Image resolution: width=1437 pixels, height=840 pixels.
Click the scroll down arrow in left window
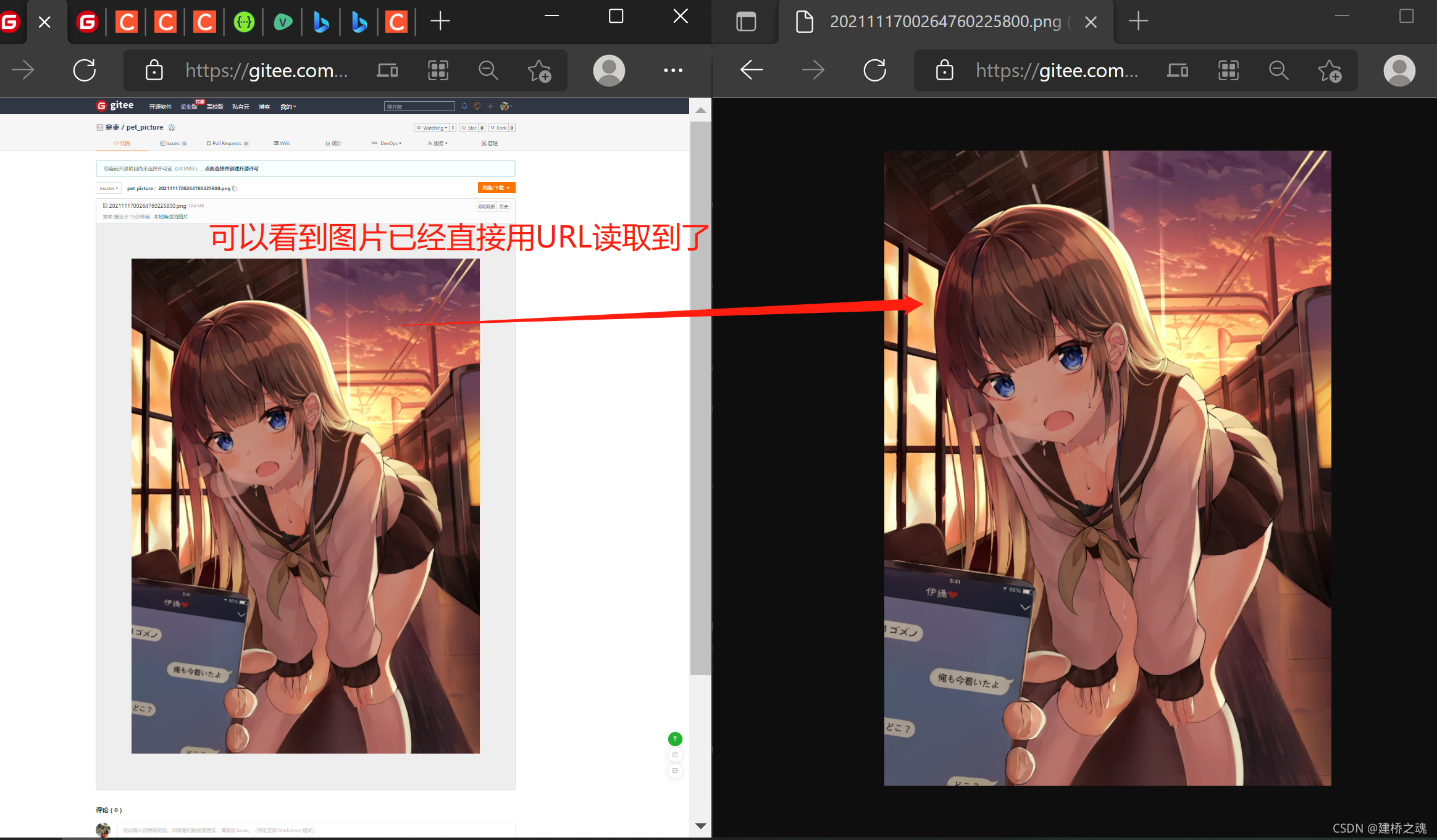click(700, 826)
